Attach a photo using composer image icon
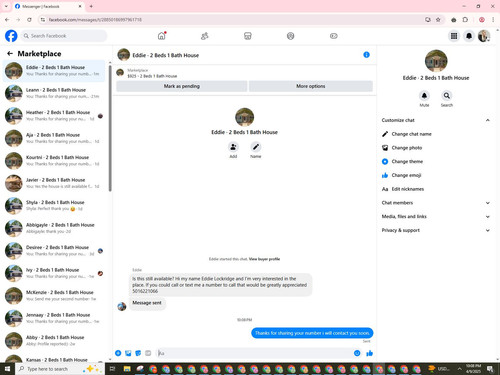Screen dimensions: 500x375 [x=128, y=353]
